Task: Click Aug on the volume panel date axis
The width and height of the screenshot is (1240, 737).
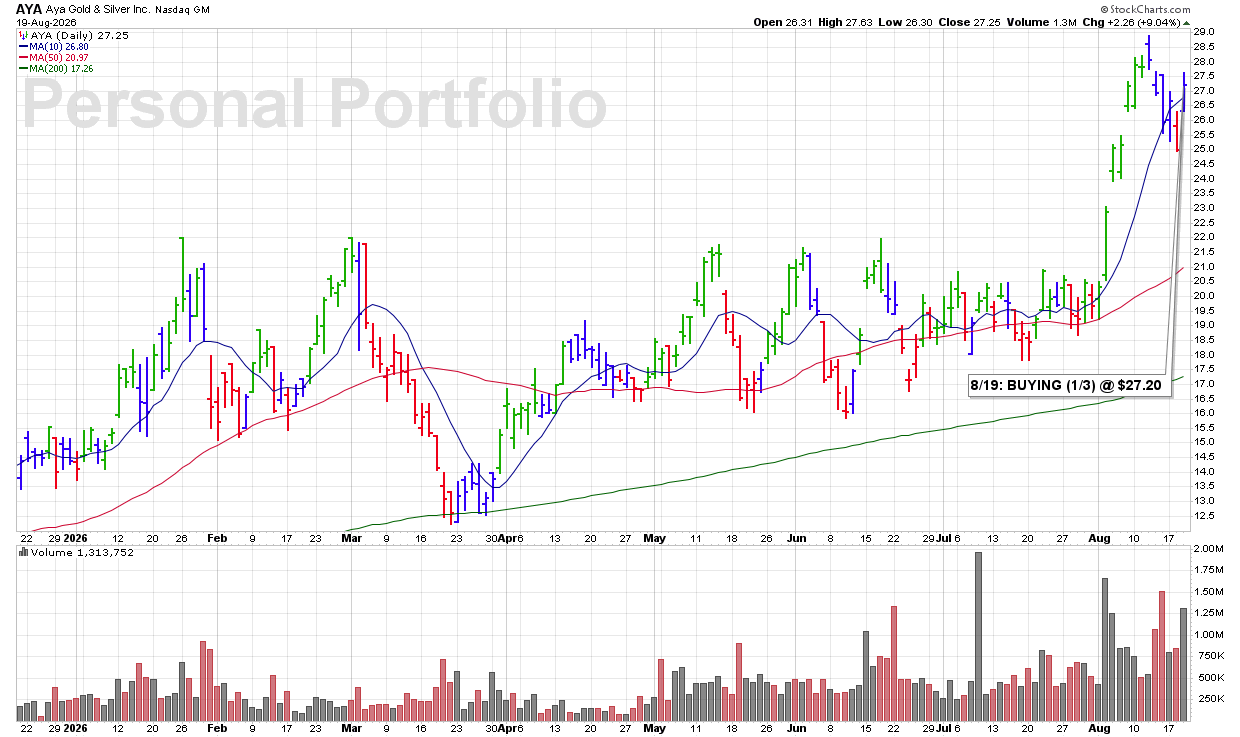Action: (1099, 729)
